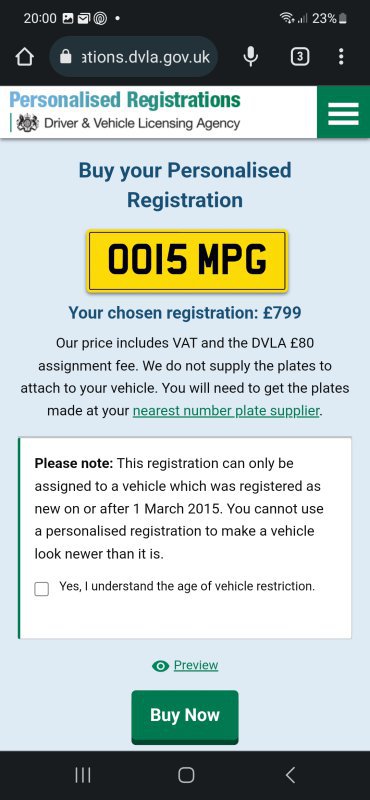Tick the age of vehicle restriction checkbox
The height and width of the screenshot is (800, 370).
tap(42, 589)
